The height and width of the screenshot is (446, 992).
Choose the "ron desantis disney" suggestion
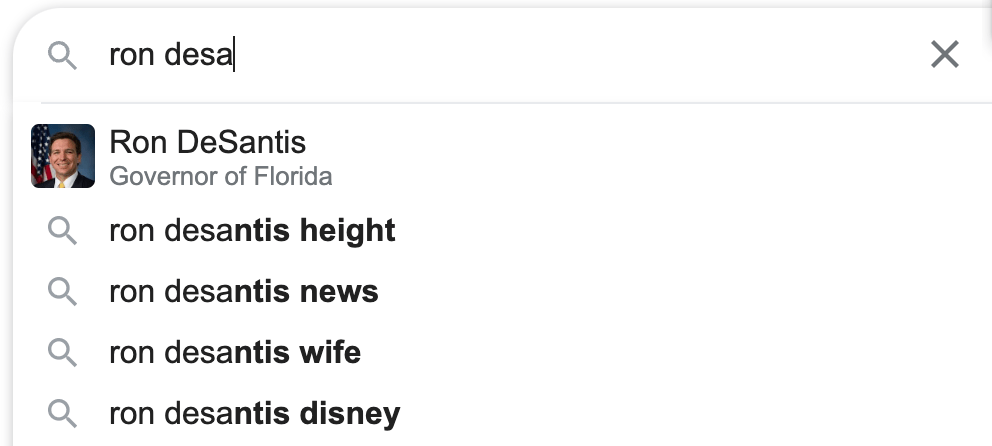(254, 412)
